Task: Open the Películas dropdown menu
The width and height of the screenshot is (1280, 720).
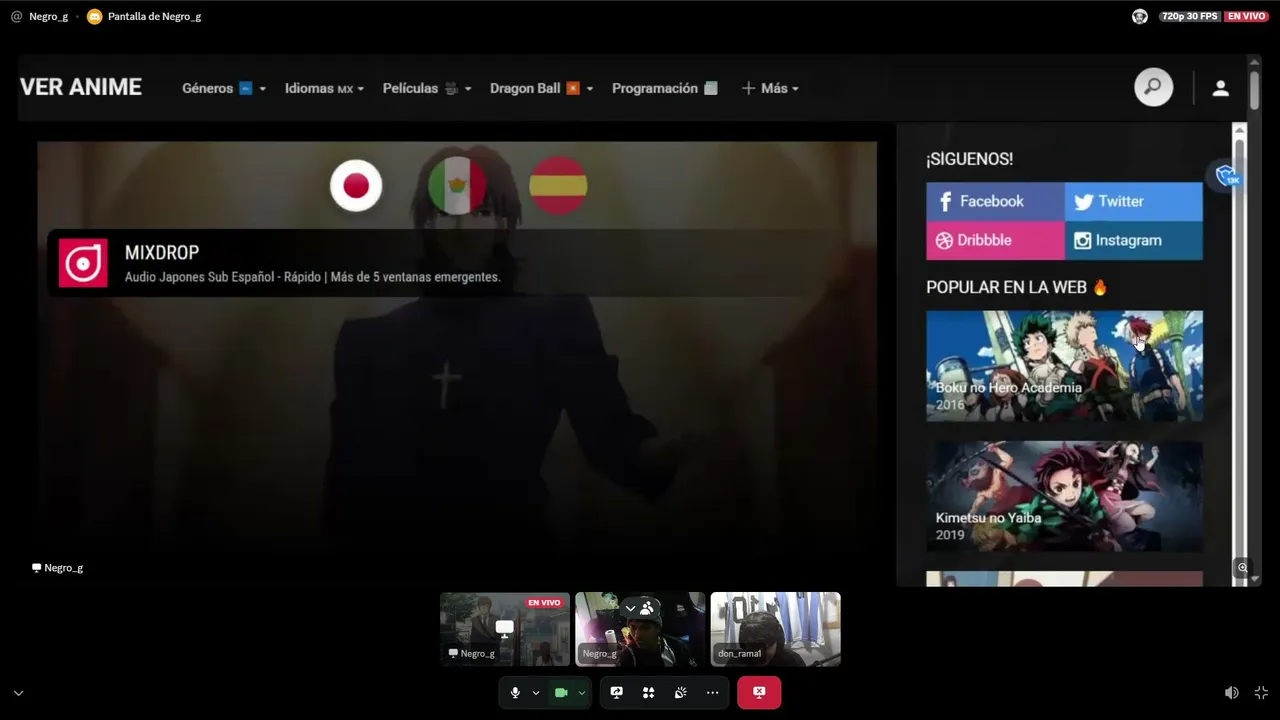Action: click(x=427, y=88)
